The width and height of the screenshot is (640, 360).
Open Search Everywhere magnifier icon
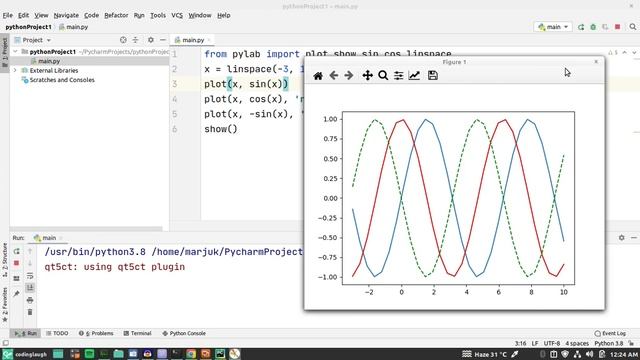pyautogui.click(x=633, y=27)
